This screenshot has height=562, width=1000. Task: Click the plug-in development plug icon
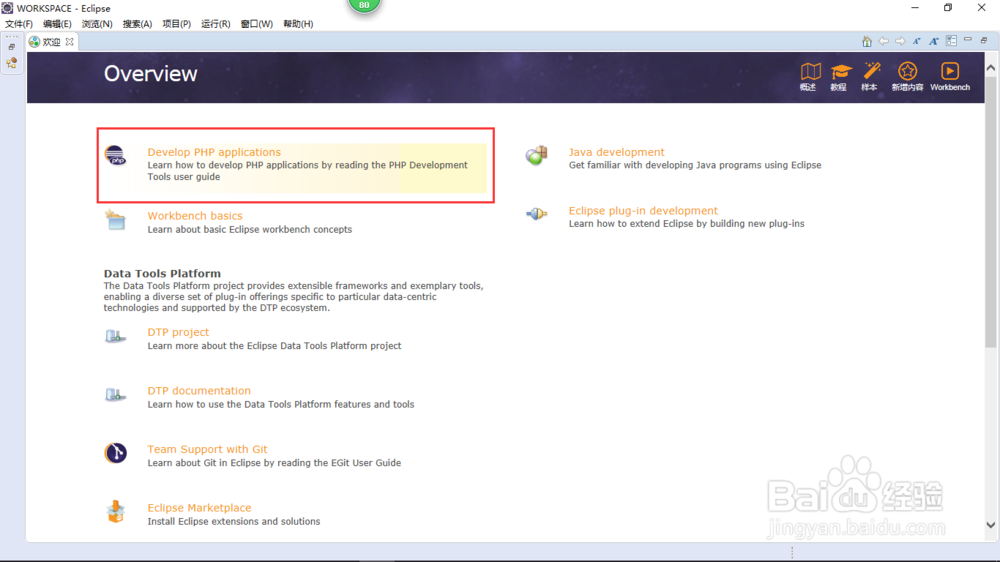[x=536, y=214]
